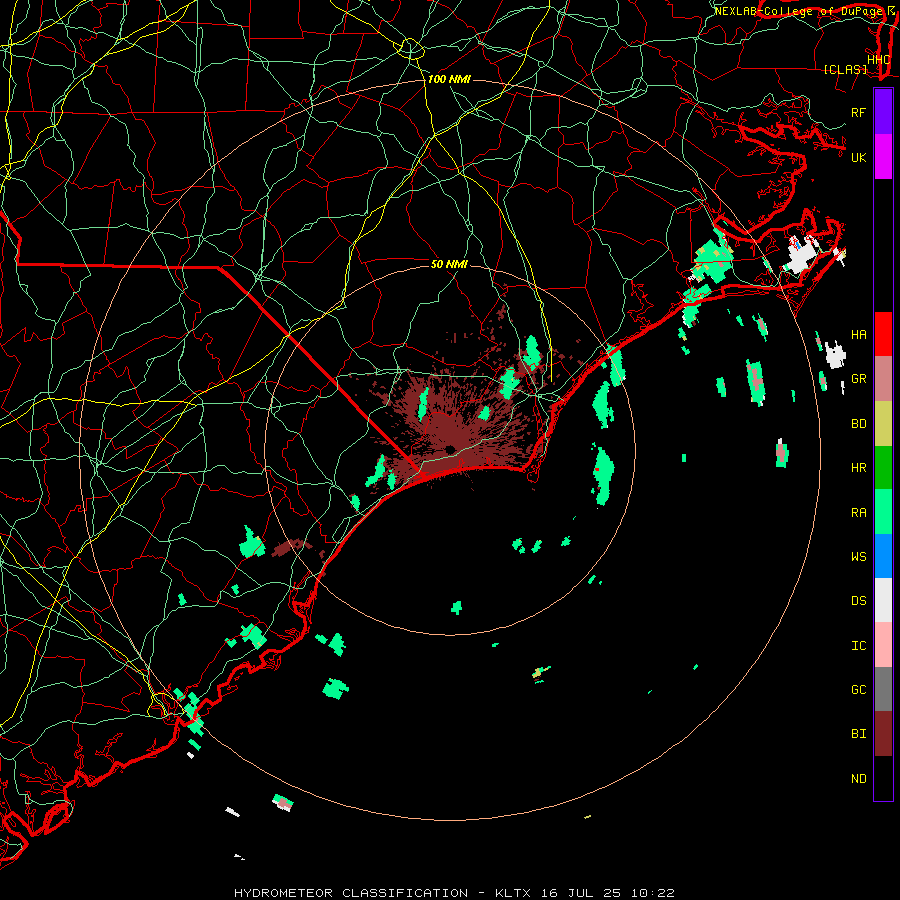Click the WS legend label

858,556
